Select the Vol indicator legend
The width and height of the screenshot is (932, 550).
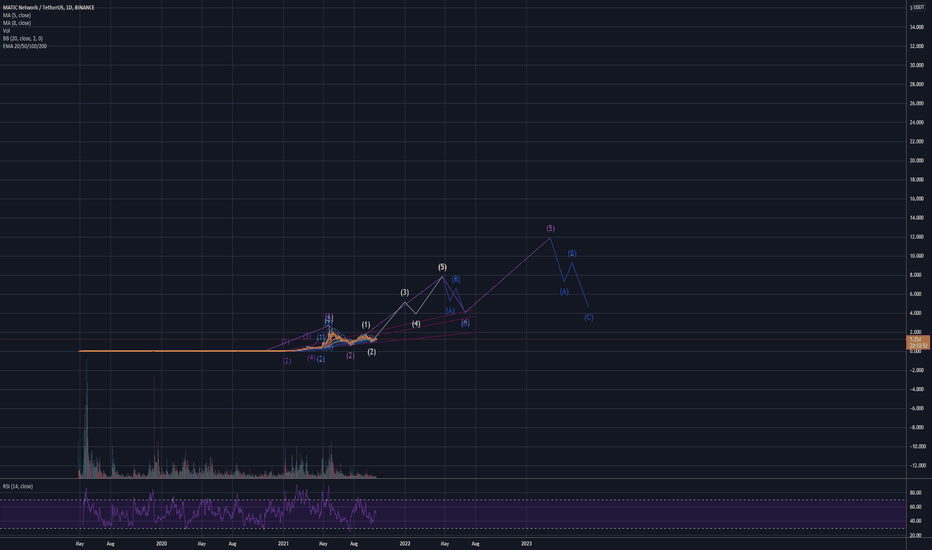pos(7,31)
